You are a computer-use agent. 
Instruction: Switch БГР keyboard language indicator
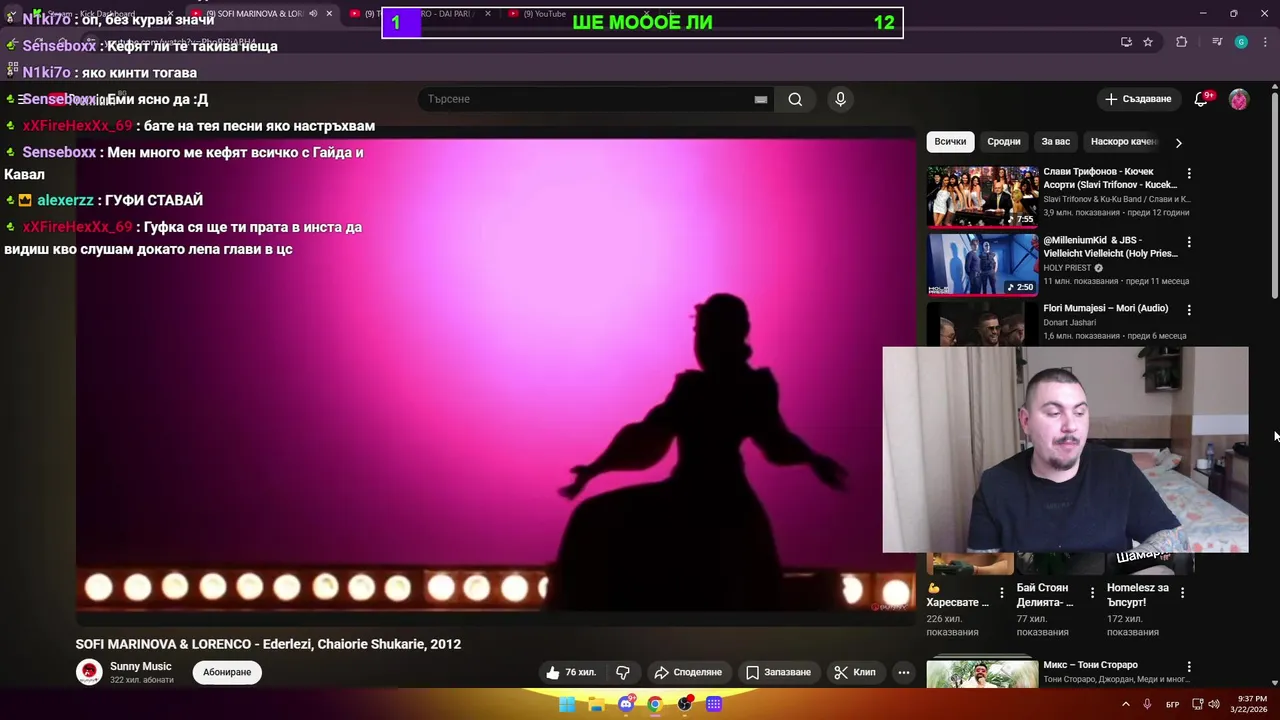coord(1172,704)
